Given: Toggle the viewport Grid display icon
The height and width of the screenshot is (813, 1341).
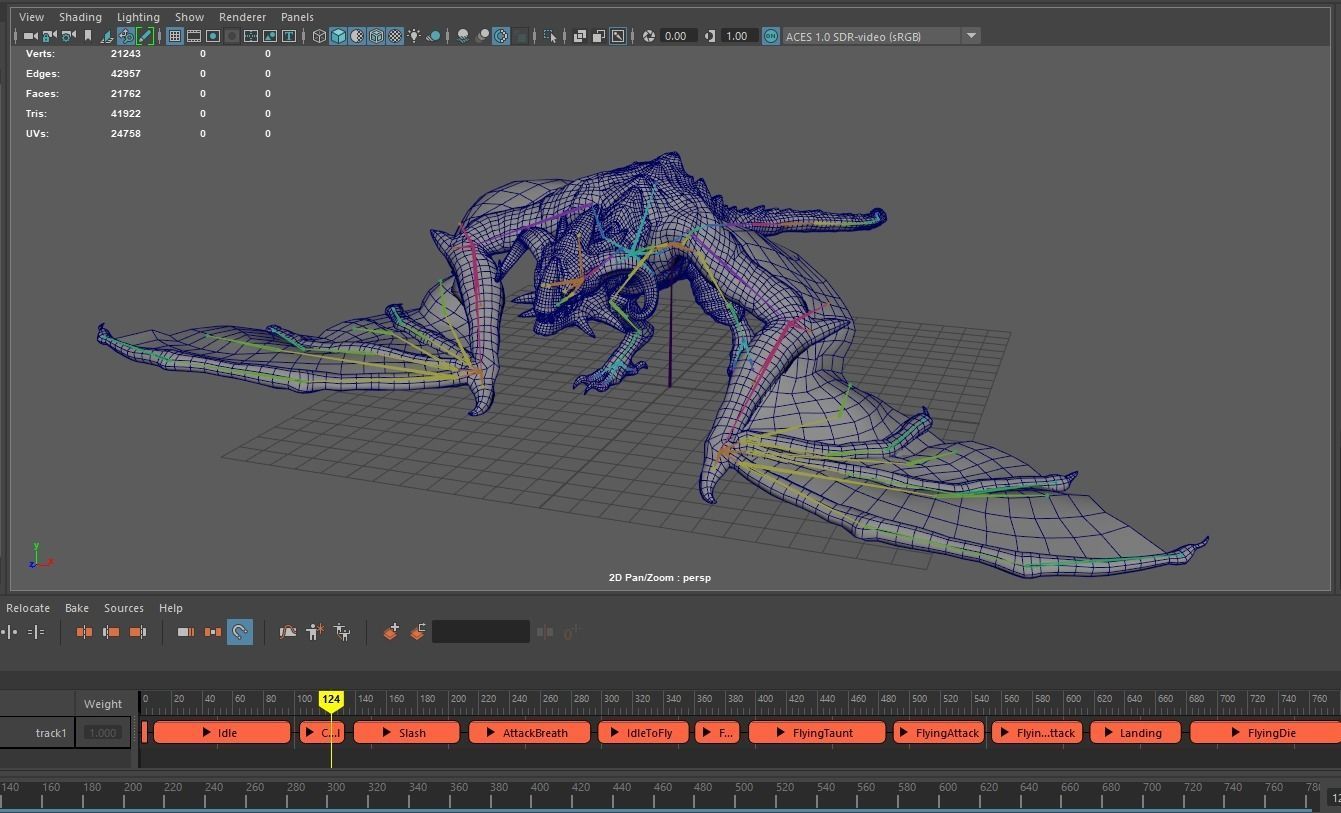Looking at the screenshot, I should coord(174,36).
